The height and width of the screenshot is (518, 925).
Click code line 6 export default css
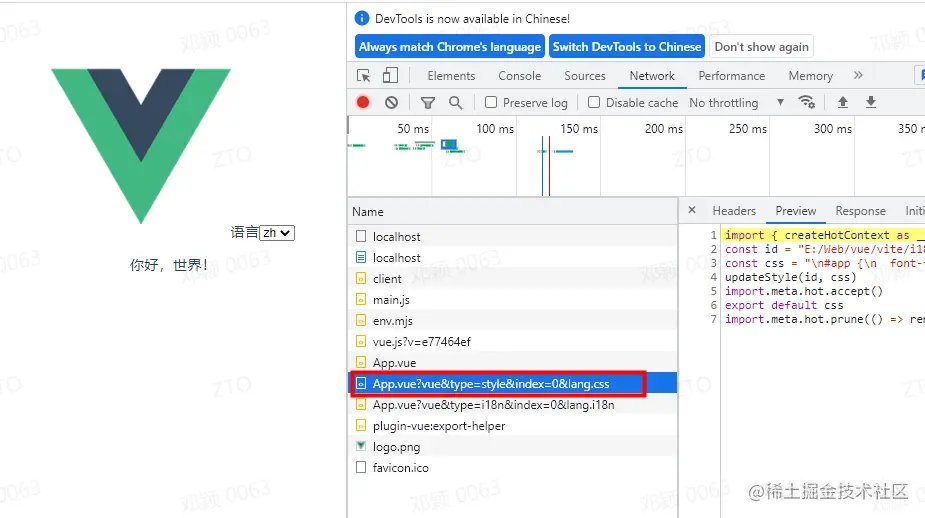[x=784, y=305]
